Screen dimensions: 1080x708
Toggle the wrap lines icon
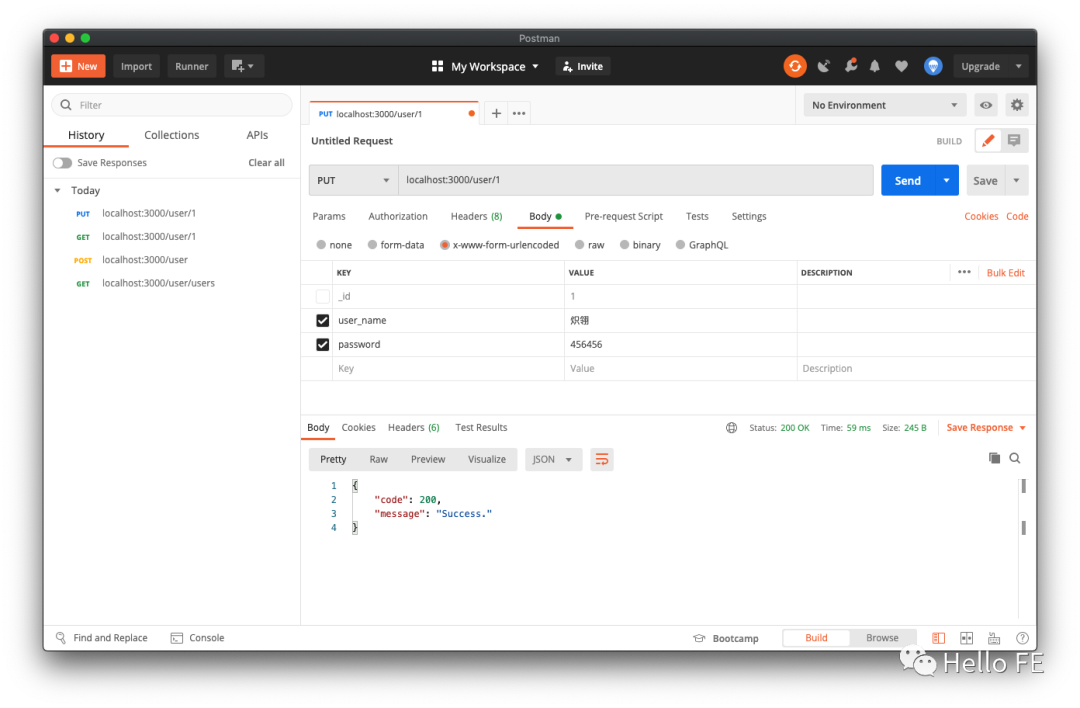(601, 459)
